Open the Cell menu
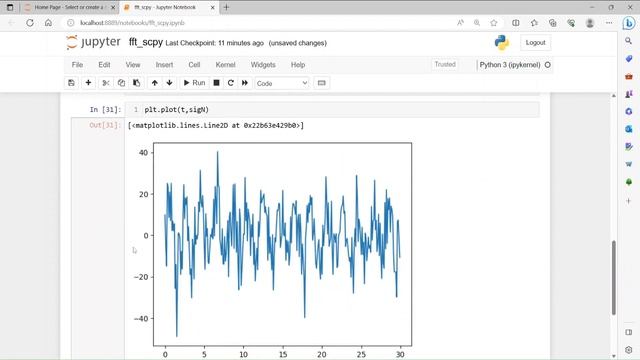640x360 pixels. 194,65
